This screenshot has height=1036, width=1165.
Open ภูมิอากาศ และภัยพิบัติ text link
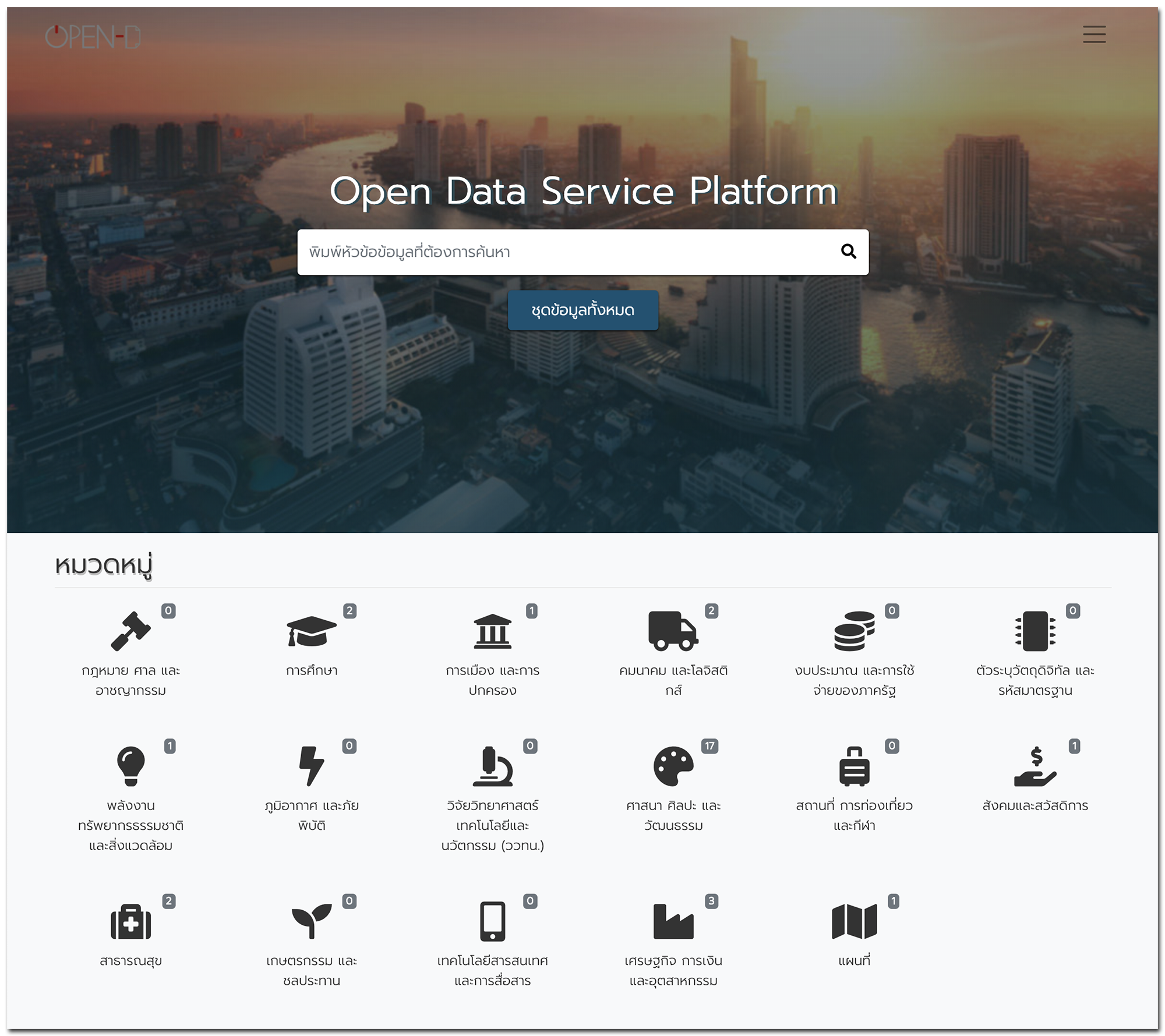point(312,815)
